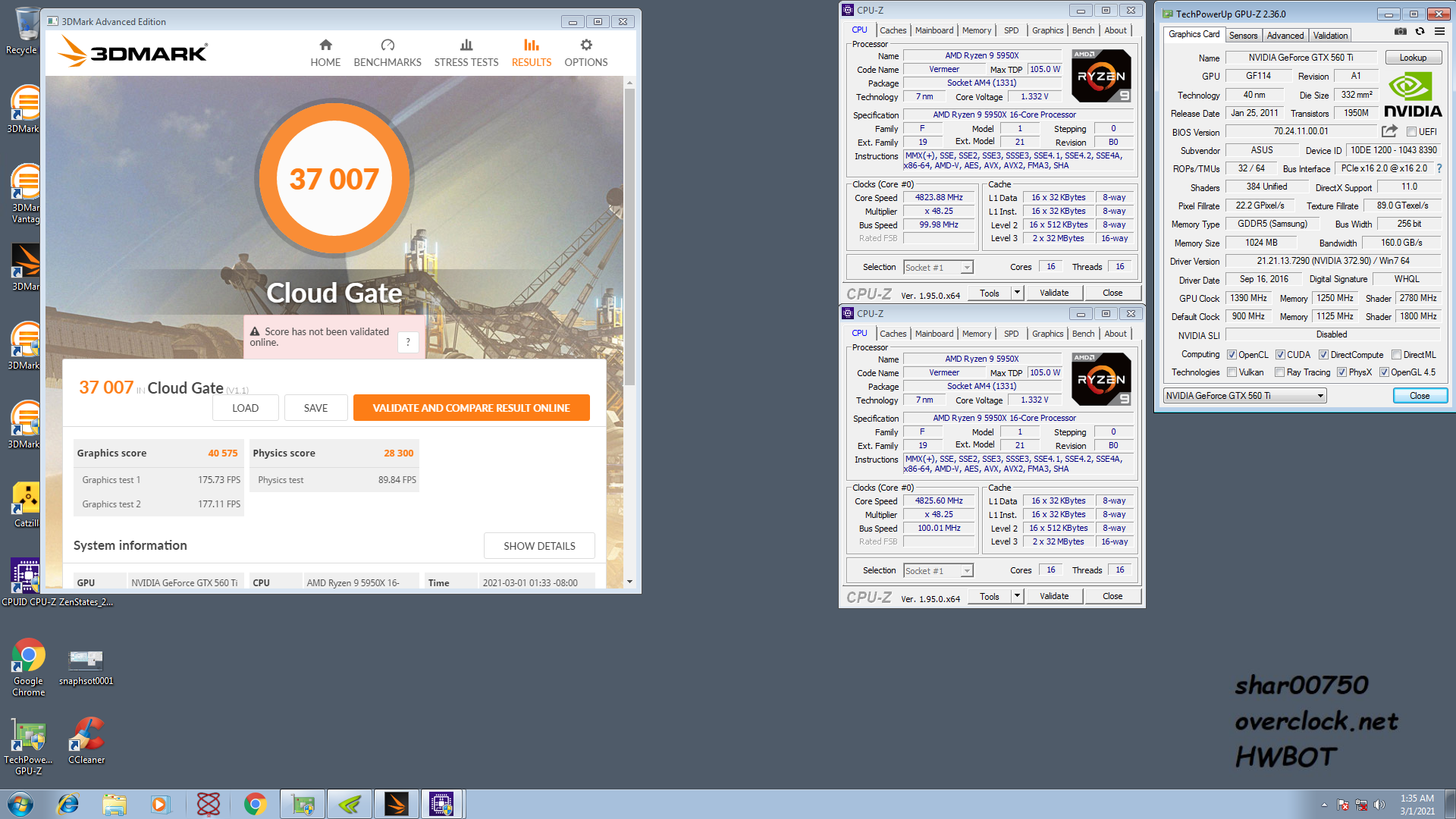Toggle the OpenCL checkbox
This screenshot has height=819, width=1456.
(1232, 355)
